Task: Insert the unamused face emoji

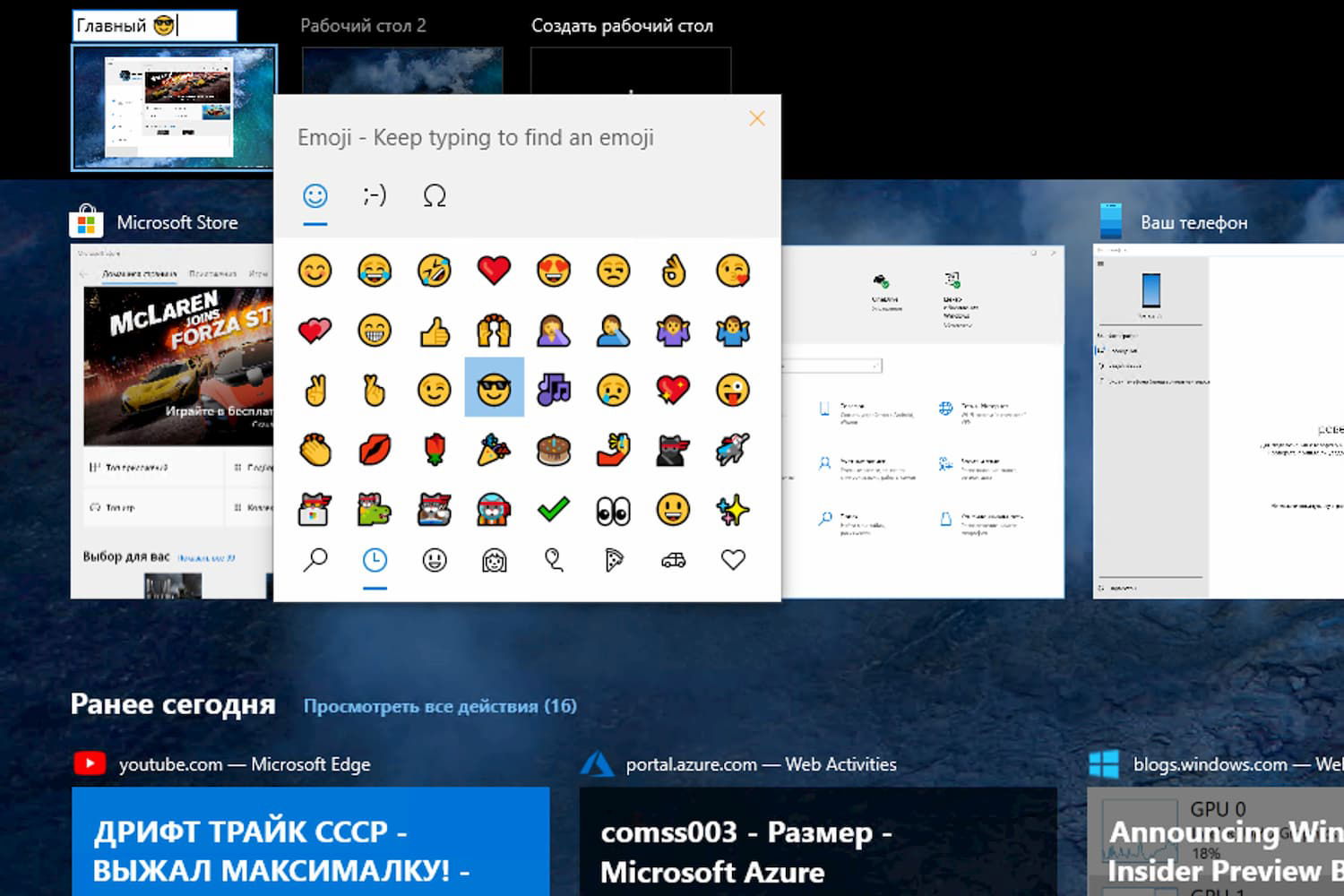Action: tap(614, 271)
